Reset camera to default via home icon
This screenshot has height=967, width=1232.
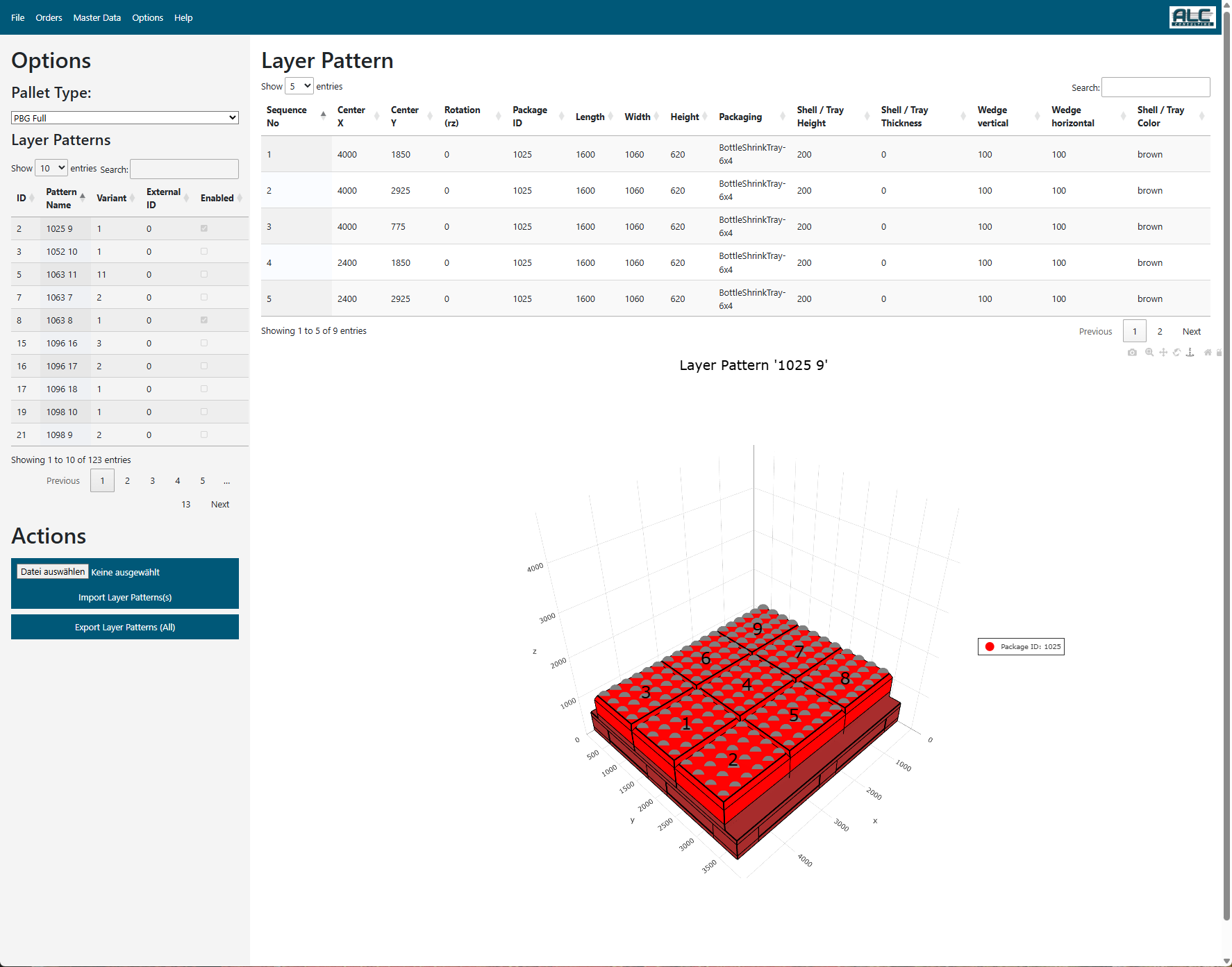pos(1208,353)
